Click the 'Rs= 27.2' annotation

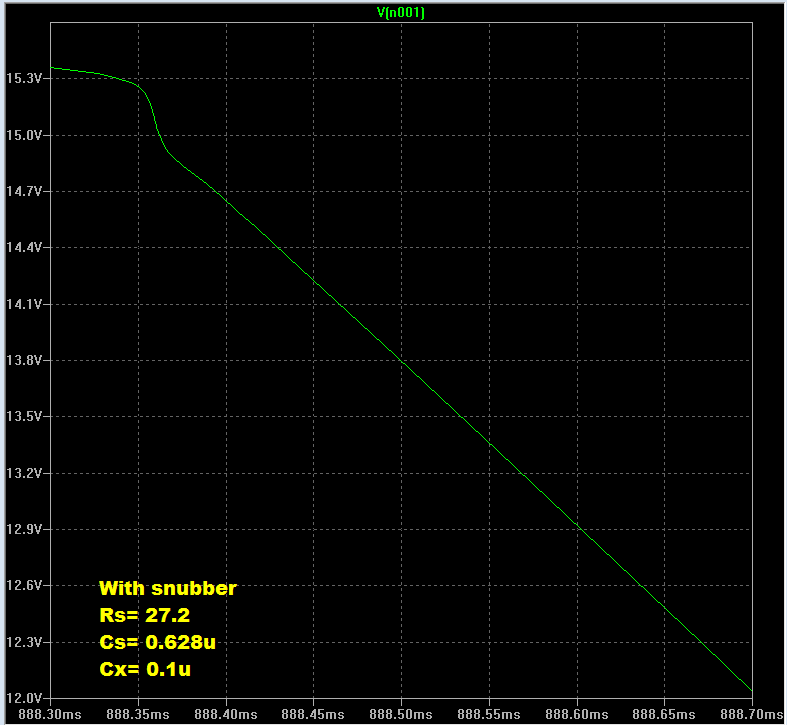point(145,616)
